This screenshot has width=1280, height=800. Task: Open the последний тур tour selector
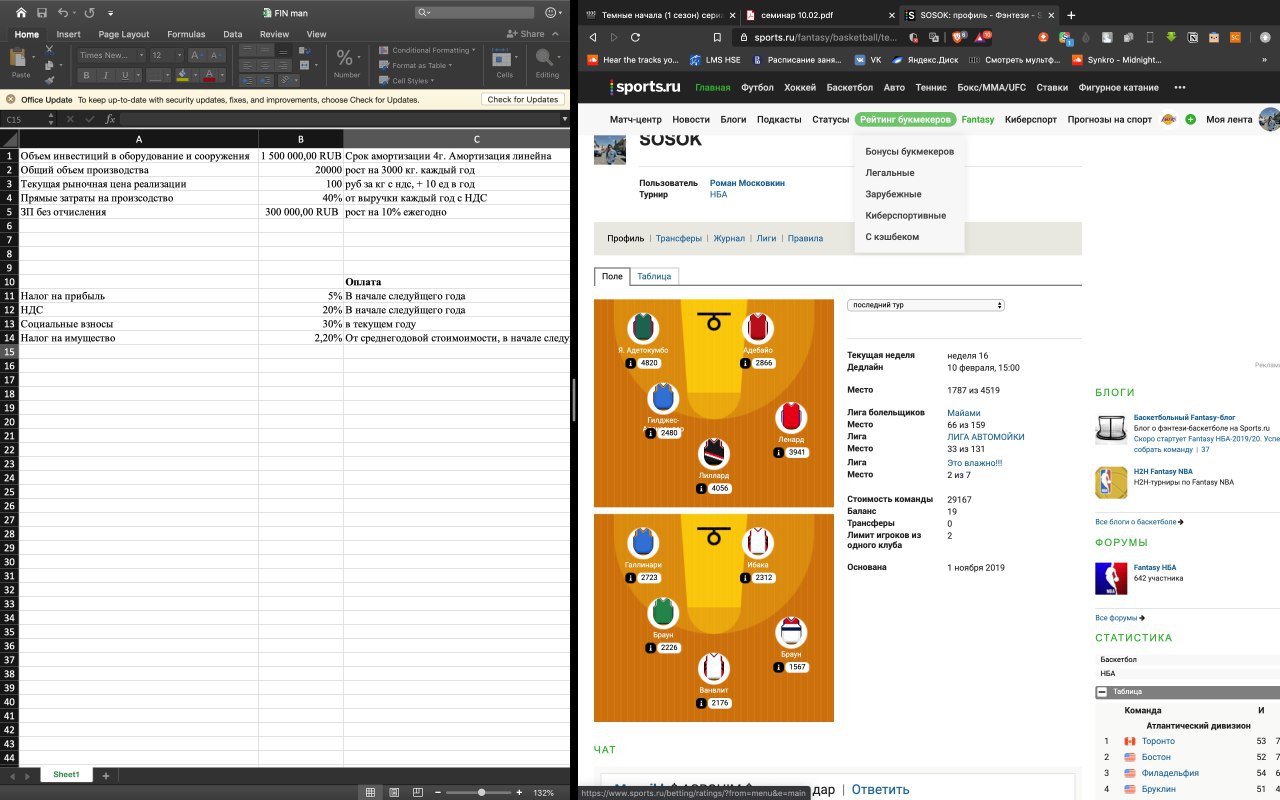[x=925, y=305]
